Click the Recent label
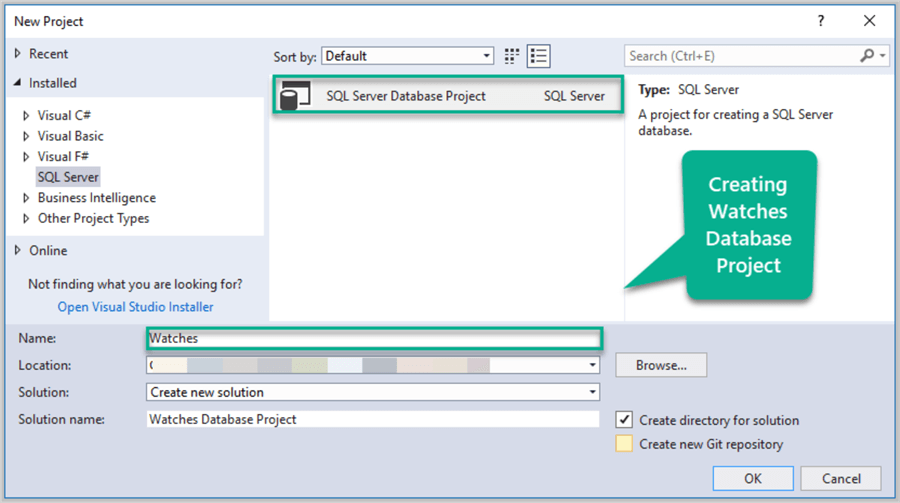 pyautogui.click(x=49, y=53)
